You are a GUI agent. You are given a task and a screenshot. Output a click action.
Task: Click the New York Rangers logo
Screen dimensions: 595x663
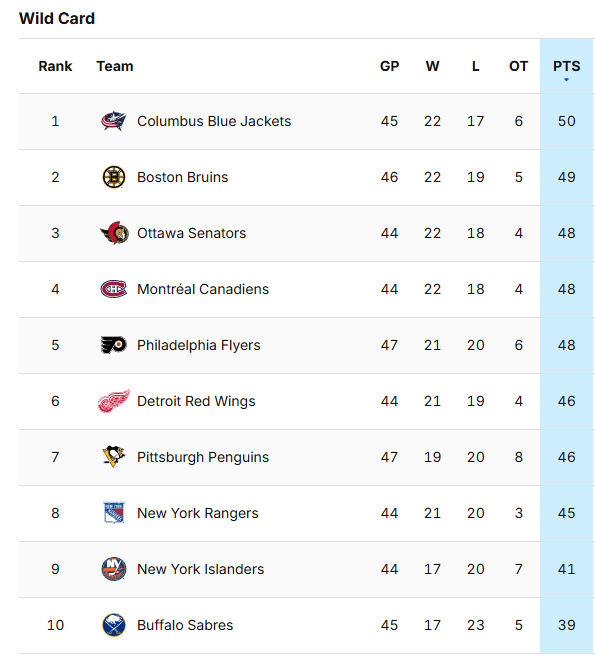point(114,513)
